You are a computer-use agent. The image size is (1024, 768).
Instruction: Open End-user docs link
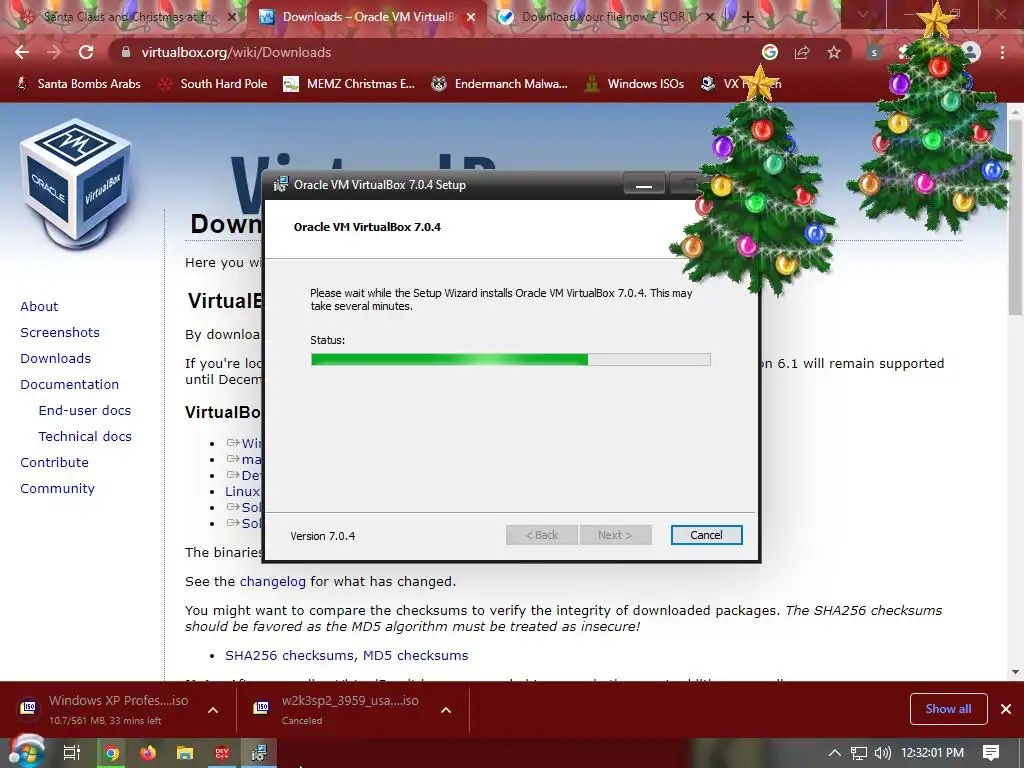point(85,411)
